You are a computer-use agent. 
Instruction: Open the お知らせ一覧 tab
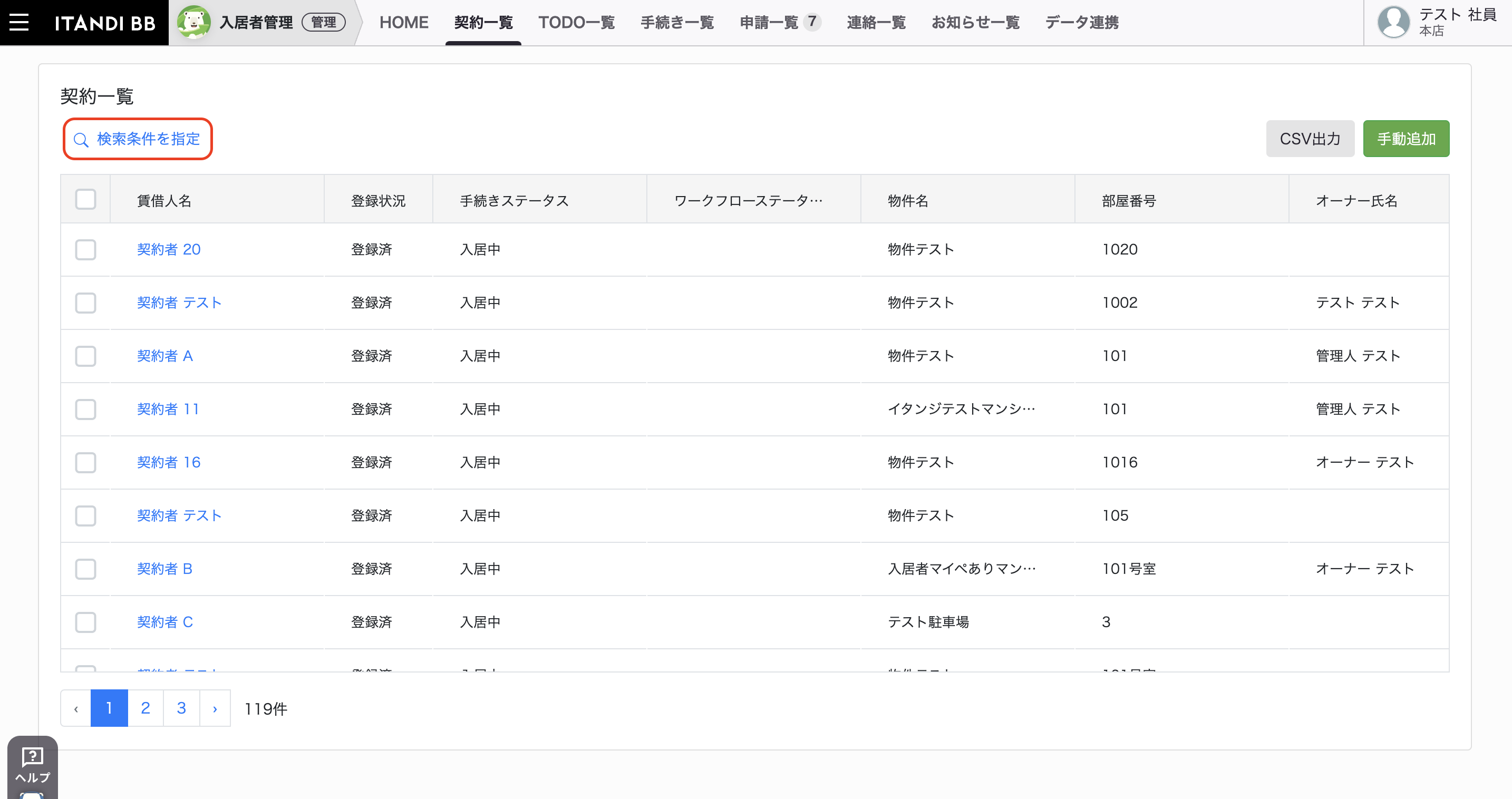(975, 22)
